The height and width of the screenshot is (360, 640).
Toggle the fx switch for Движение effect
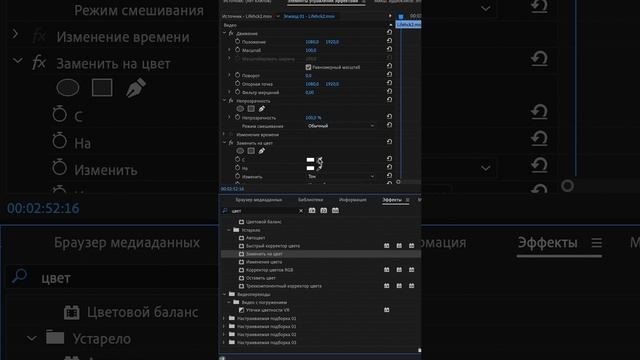(231, 33)
